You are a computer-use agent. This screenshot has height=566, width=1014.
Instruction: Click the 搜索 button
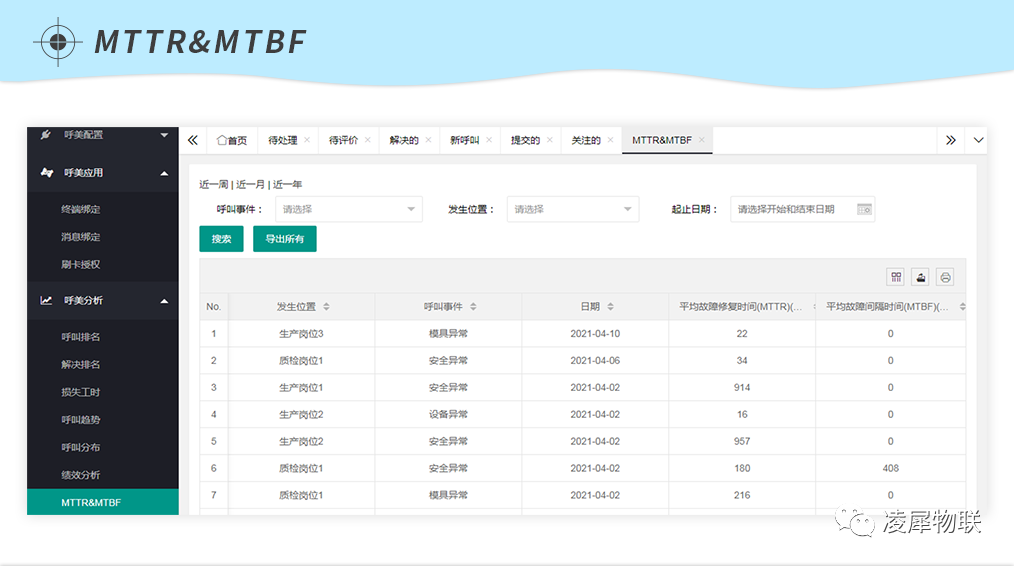pos(221,239)
